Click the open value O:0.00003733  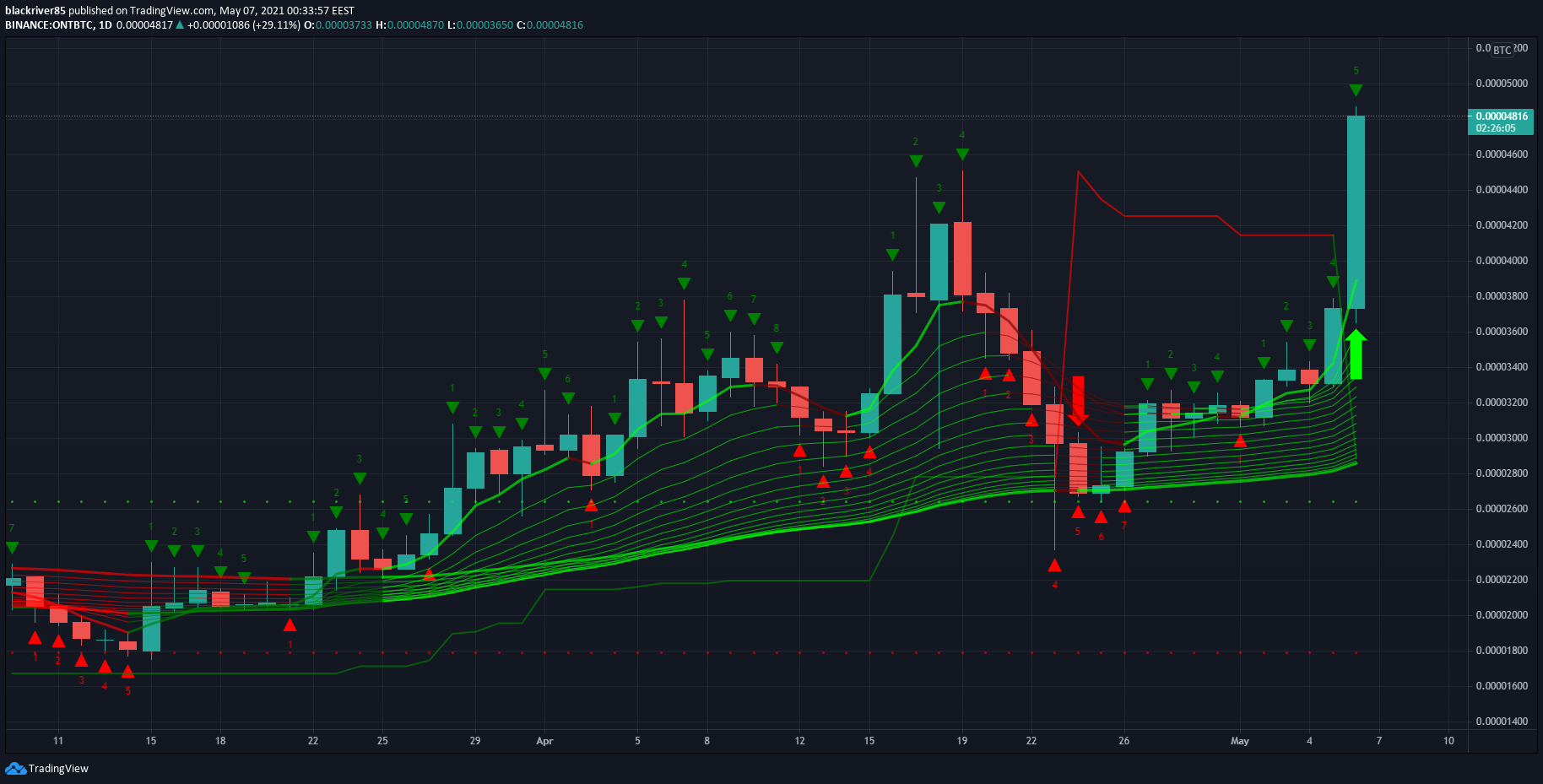[x=338, y=25]
